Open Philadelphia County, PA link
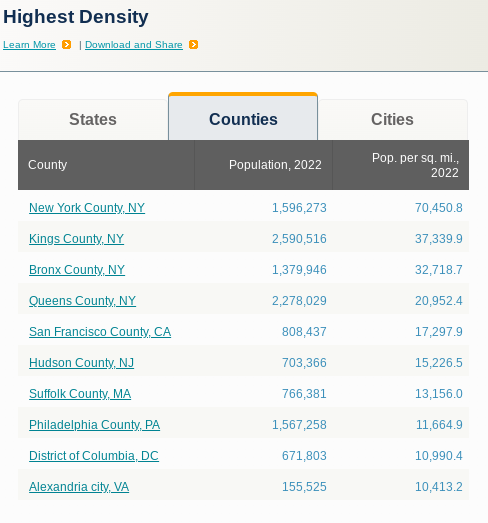 (95, 425)
